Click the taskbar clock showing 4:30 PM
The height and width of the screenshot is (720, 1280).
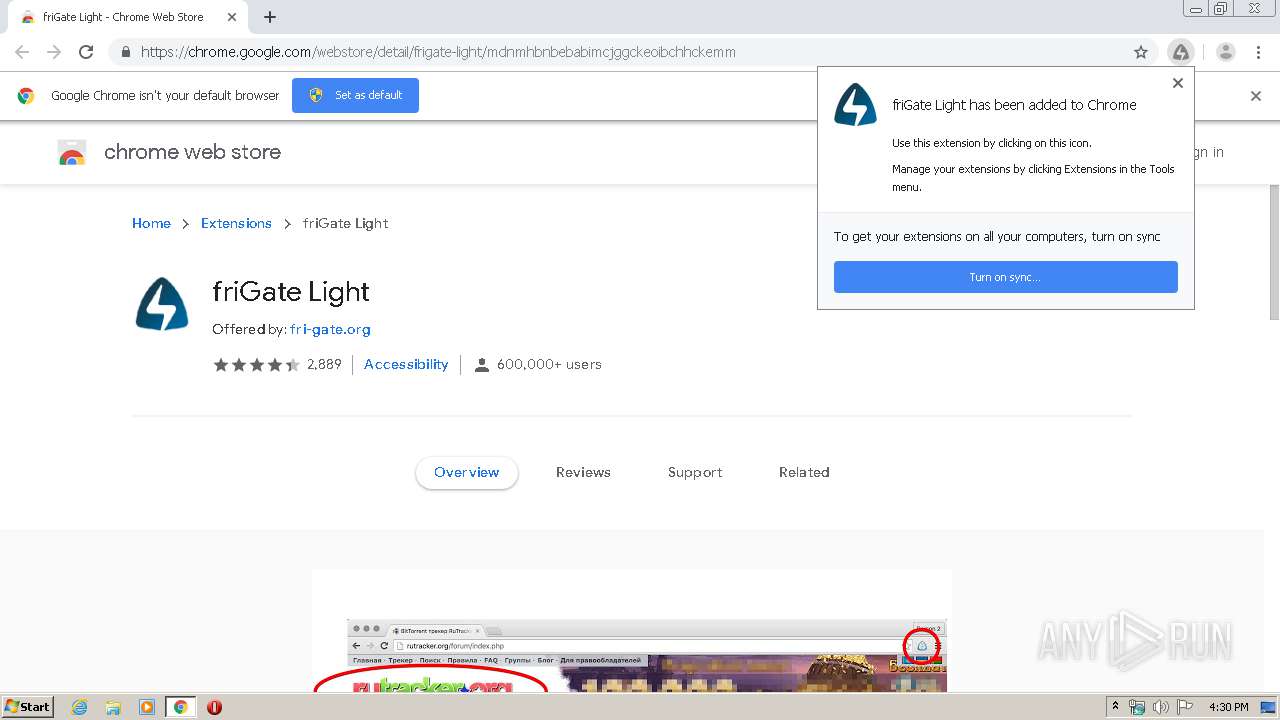click(1228, 707)
